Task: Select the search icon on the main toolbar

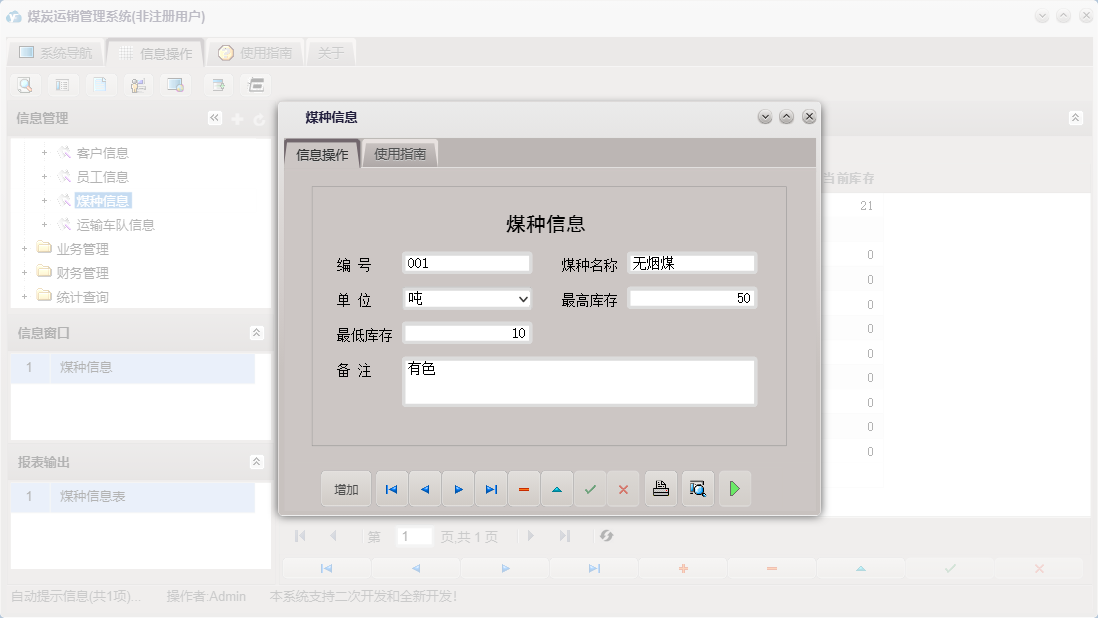Action: pyautogui.click(x=24, y=85)
